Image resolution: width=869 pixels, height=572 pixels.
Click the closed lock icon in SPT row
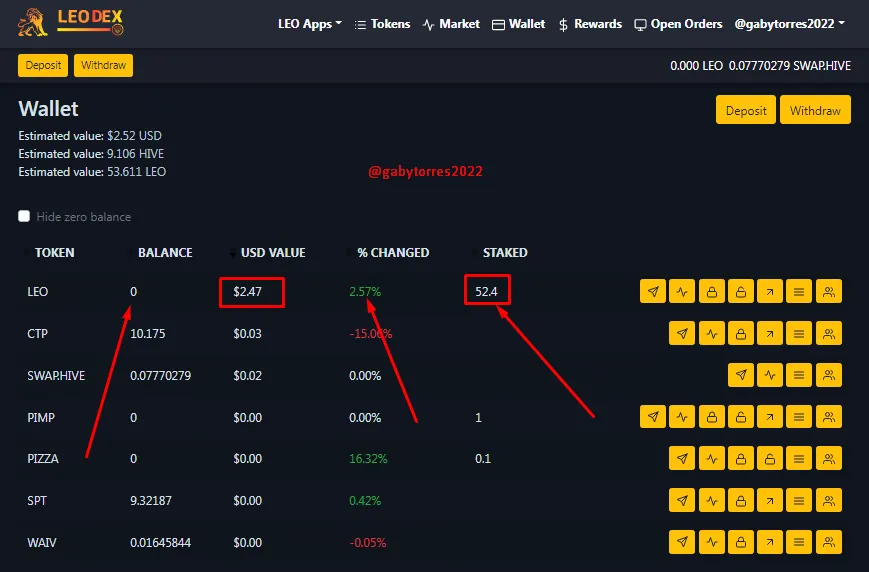click(x=741, y=500)
